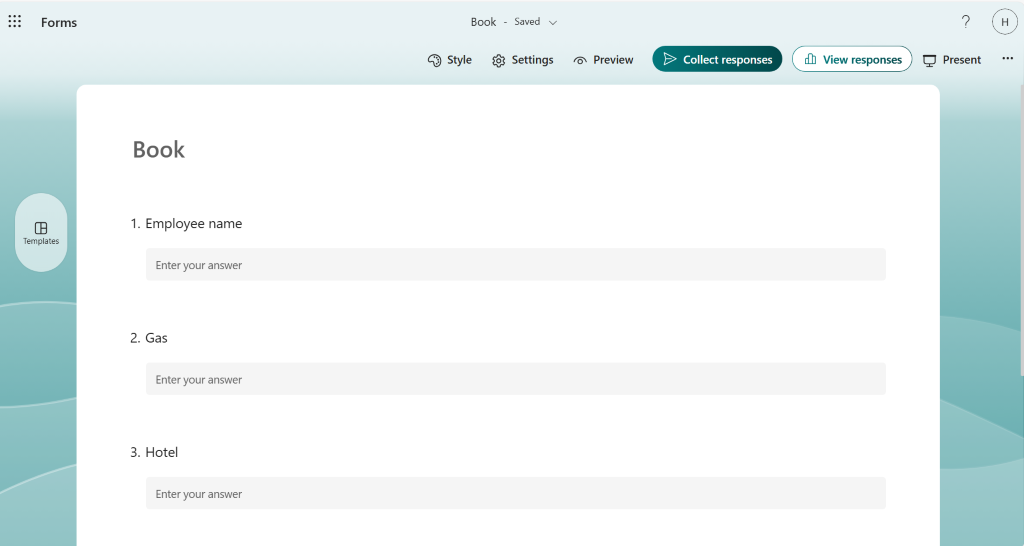Open the Forms home link
1024x546 pixels.
click(59, 22)
